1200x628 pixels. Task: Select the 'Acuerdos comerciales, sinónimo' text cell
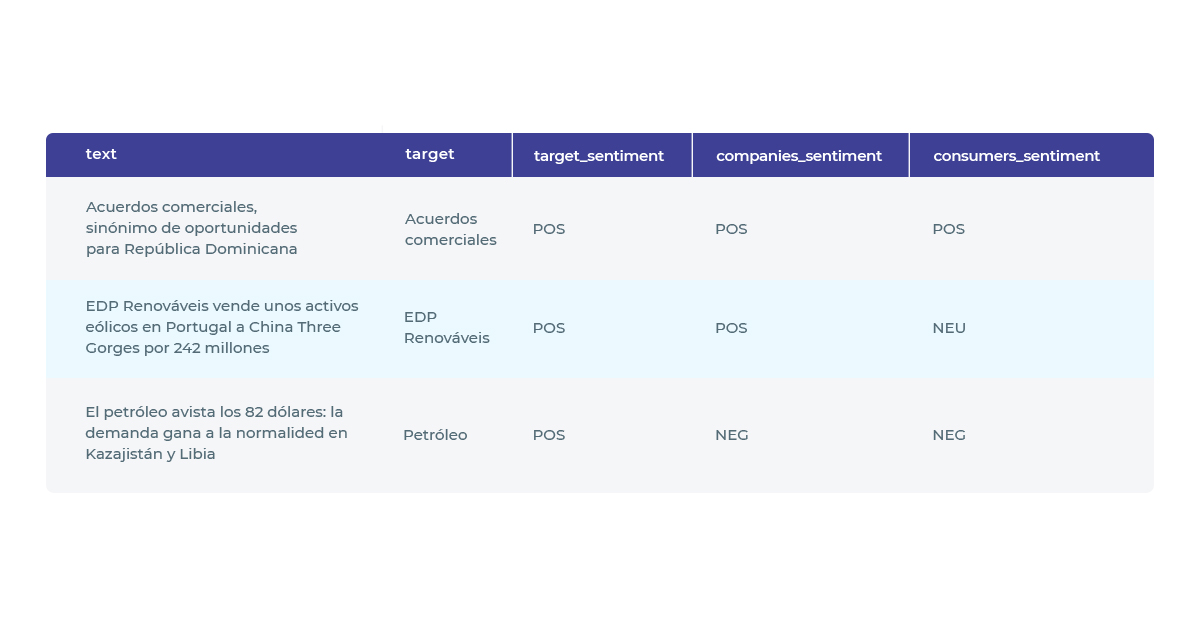[x=192, y=228]
